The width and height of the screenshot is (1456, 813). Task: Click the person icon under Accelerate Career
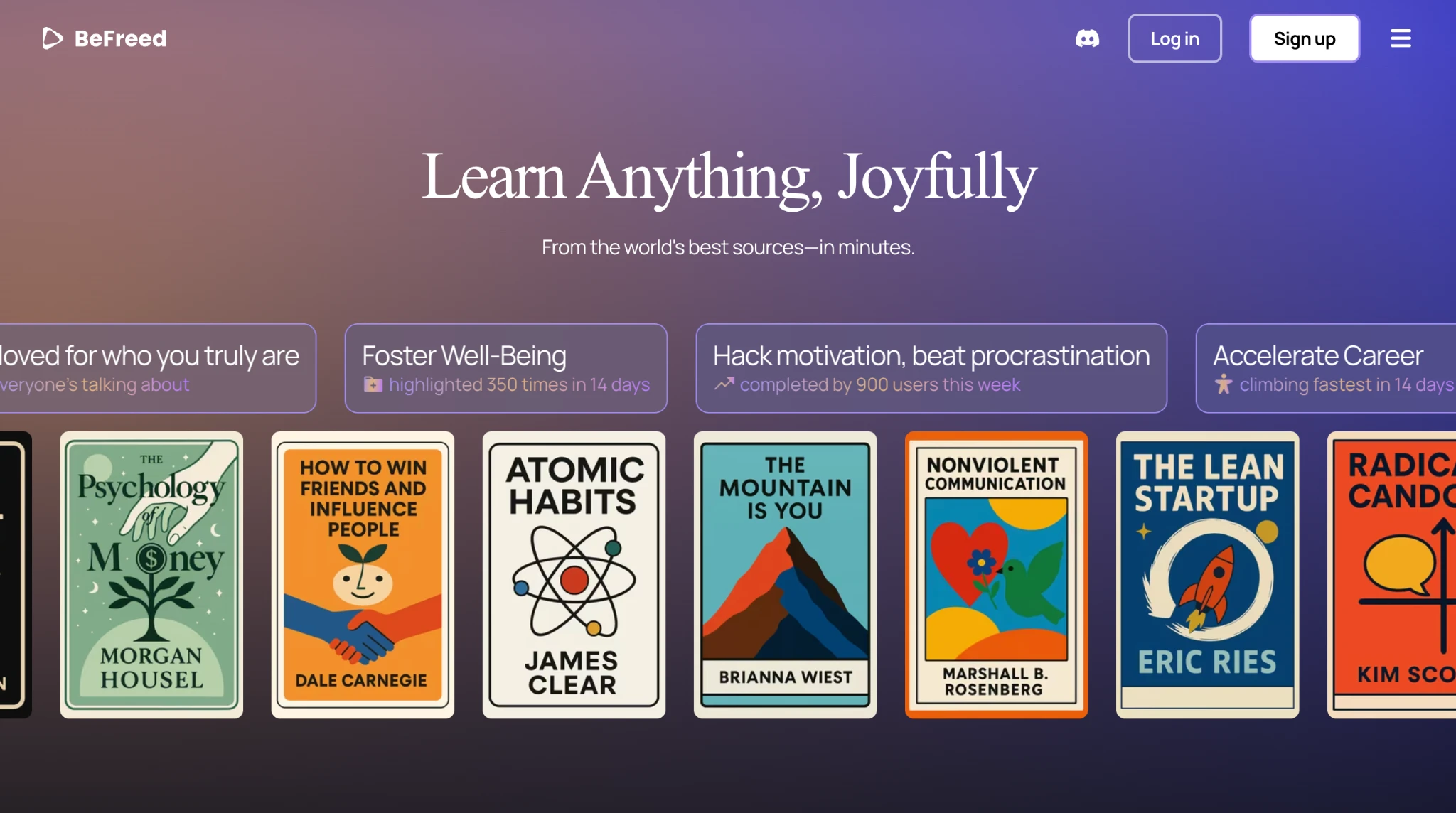[x=1223, y=384]
